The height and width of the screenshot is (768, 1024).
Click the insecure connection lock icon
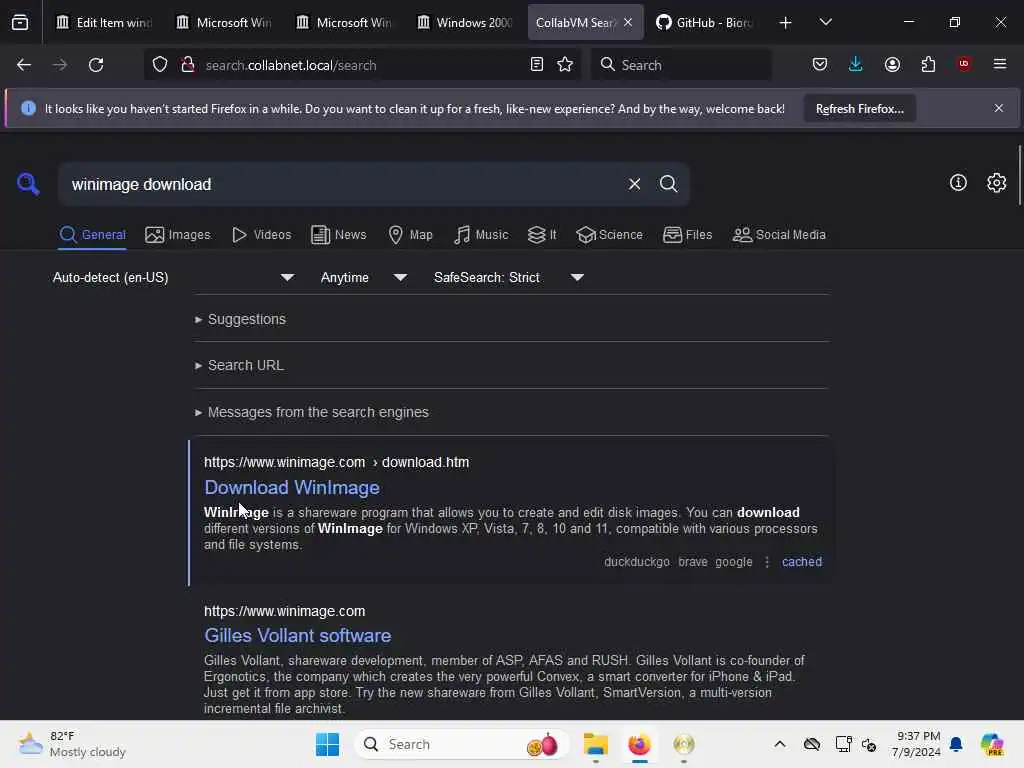(x=188, y=65)
